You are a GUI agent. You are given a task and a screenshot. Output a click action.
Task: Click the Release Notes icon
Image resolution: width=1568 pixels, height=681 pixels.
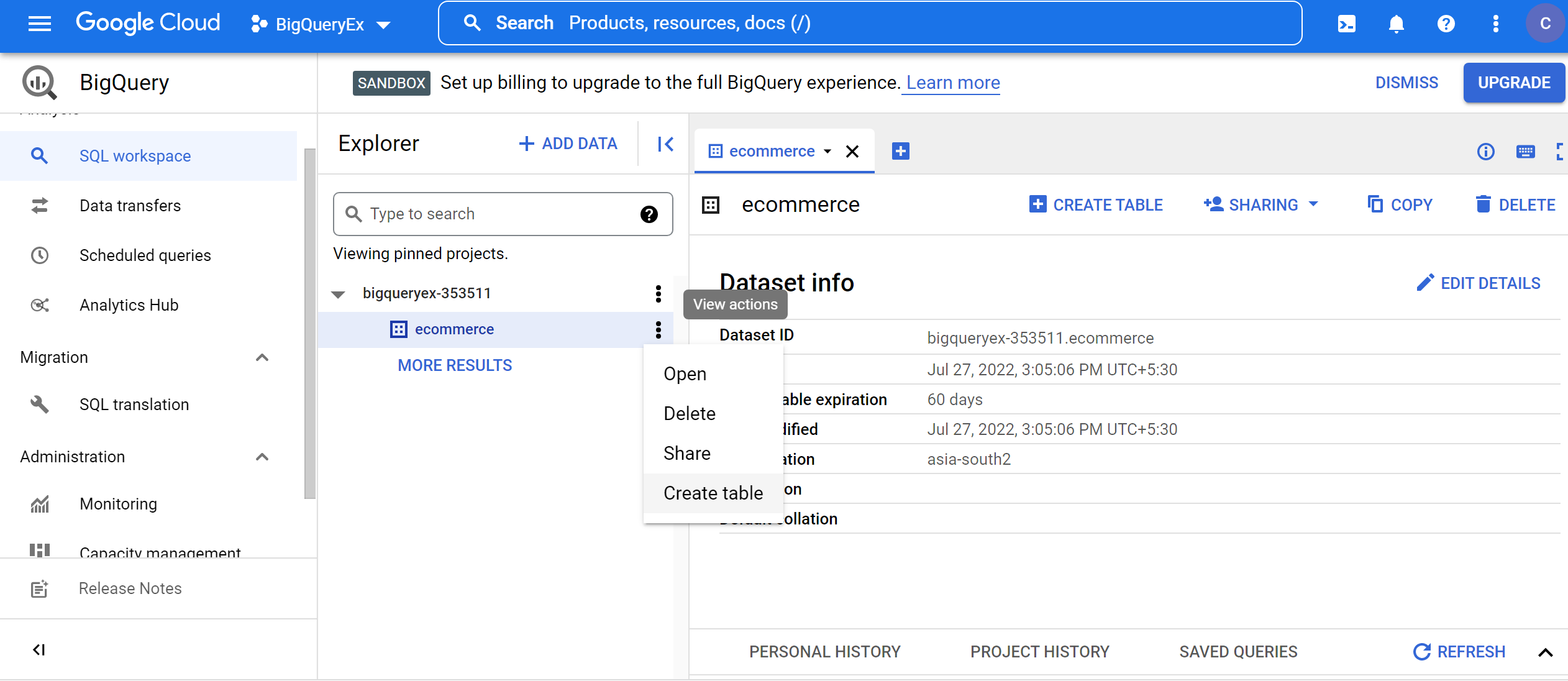[39, 588]
